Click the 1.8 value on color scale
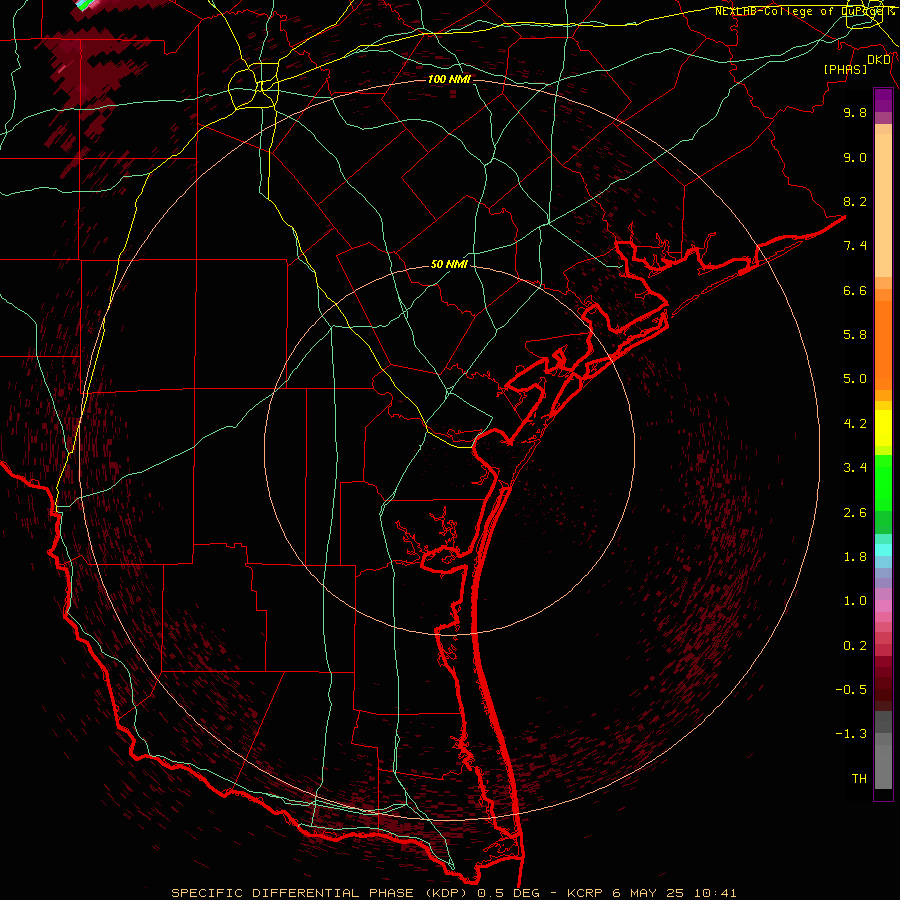900x900 pixels. click(855, 557)
